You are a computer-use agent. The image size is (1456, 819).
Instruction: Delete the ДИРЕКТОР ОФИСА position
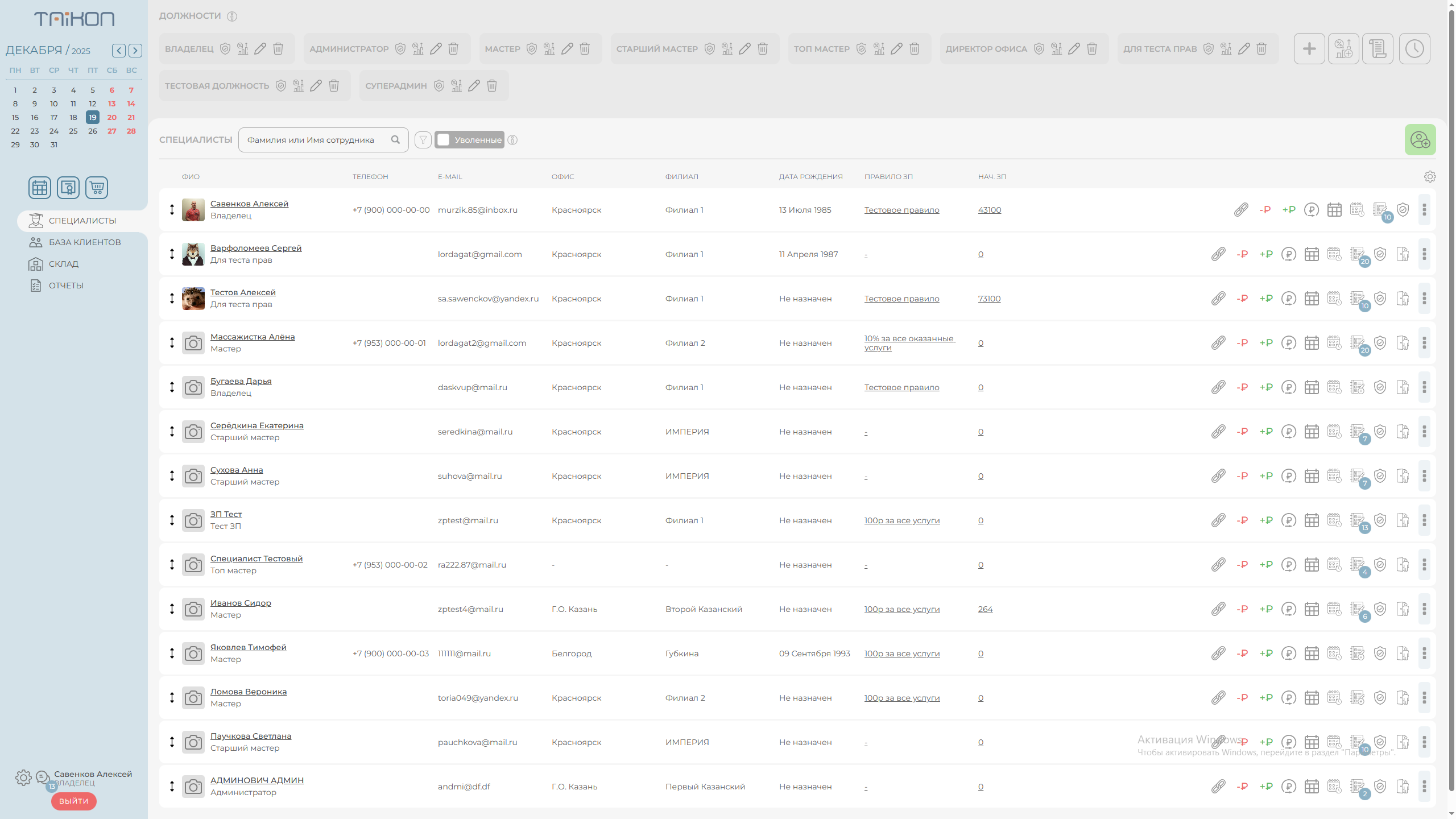(1092, 49)
